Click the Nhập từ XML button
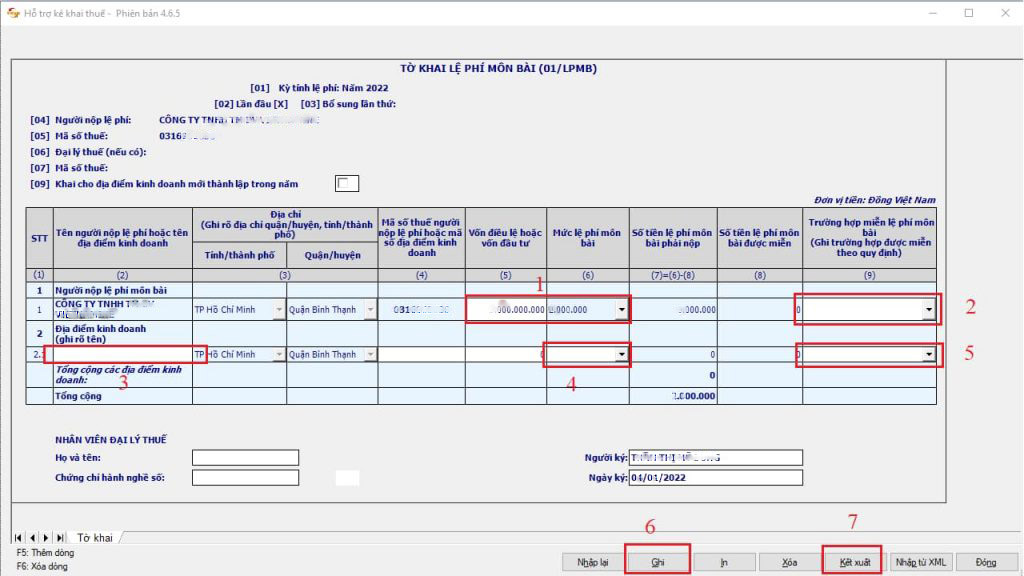 [x=921, y=562]
